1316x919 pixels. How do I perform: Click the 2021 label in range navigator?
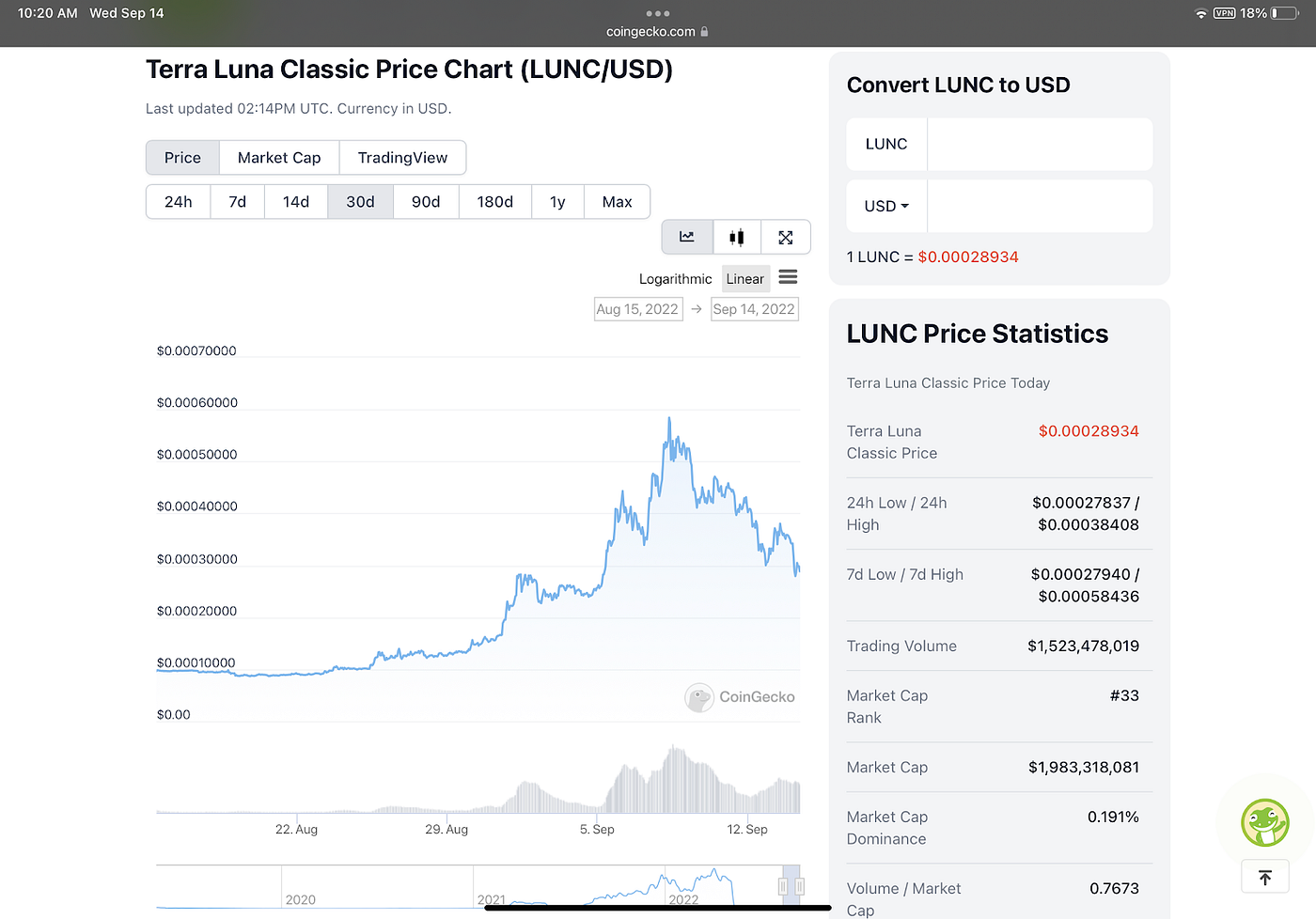492,900
